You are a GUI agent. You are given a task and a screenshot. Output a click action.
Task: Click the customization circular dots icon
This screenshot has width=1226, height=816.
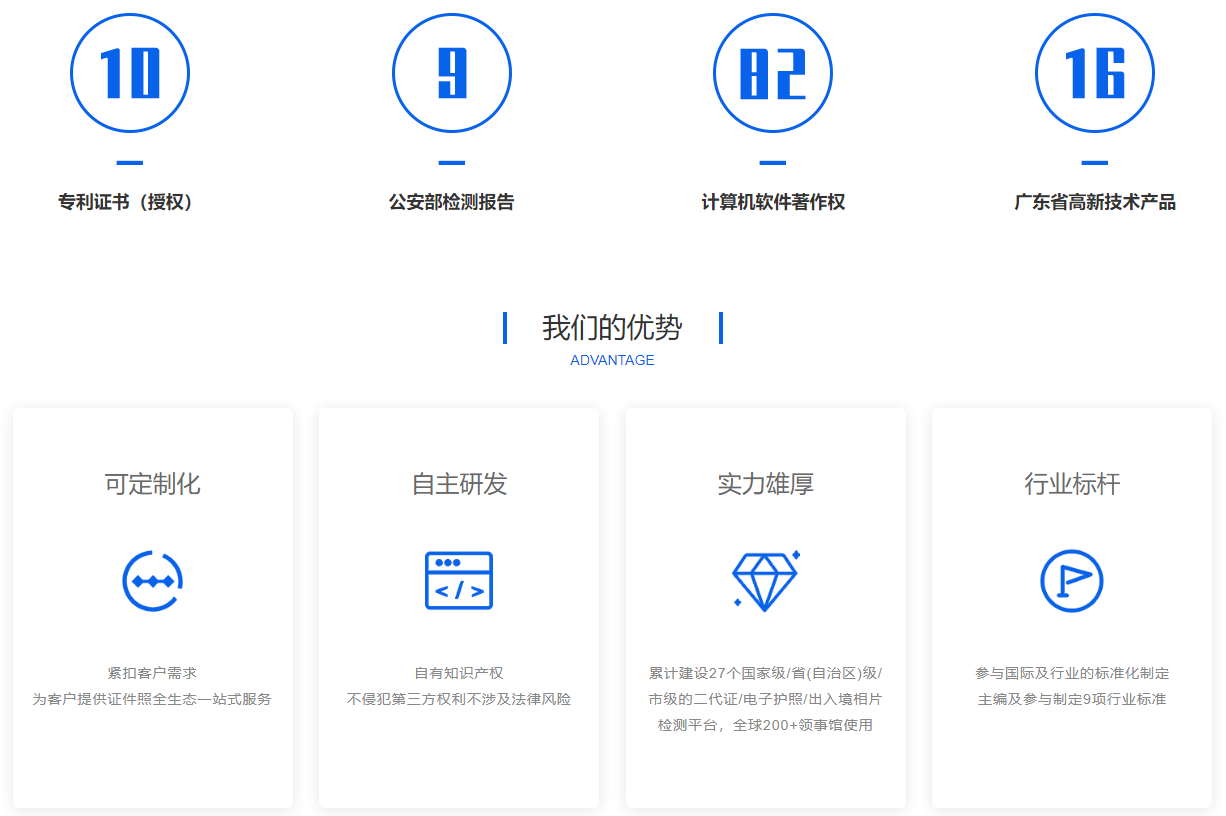[152, 580]
